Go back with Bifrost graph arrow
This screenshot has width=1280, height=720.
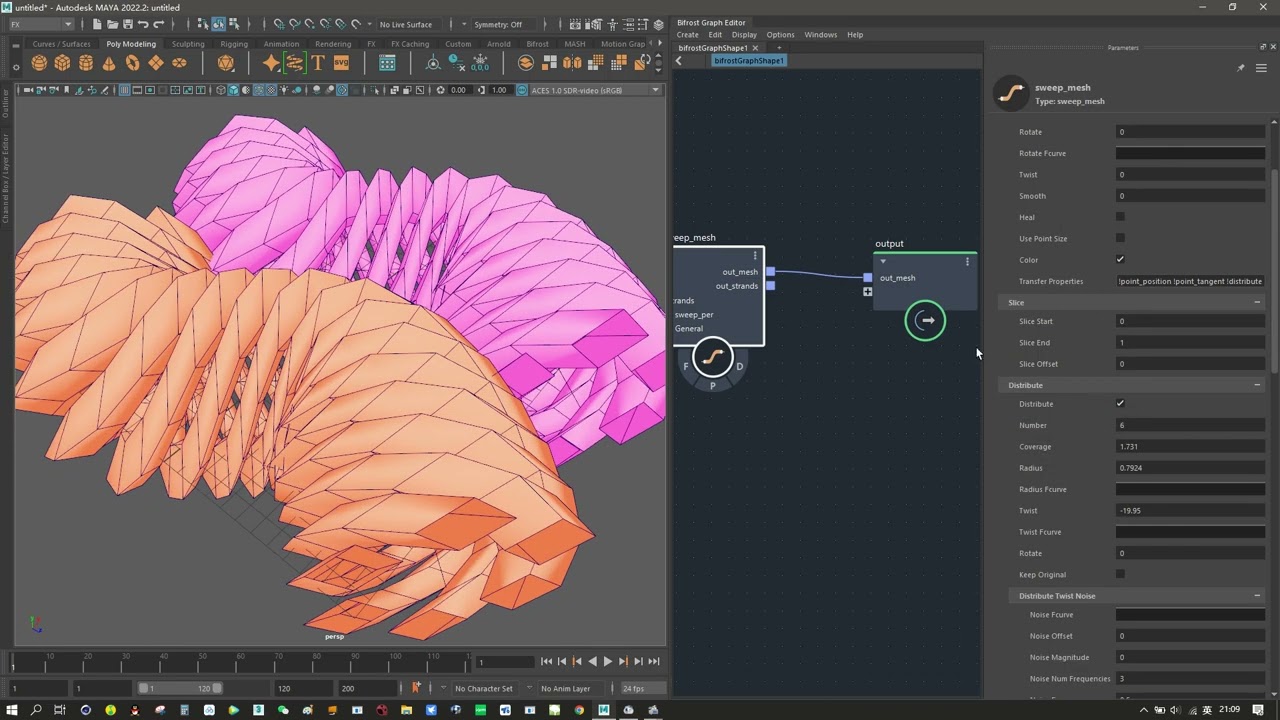coord(679,61)
